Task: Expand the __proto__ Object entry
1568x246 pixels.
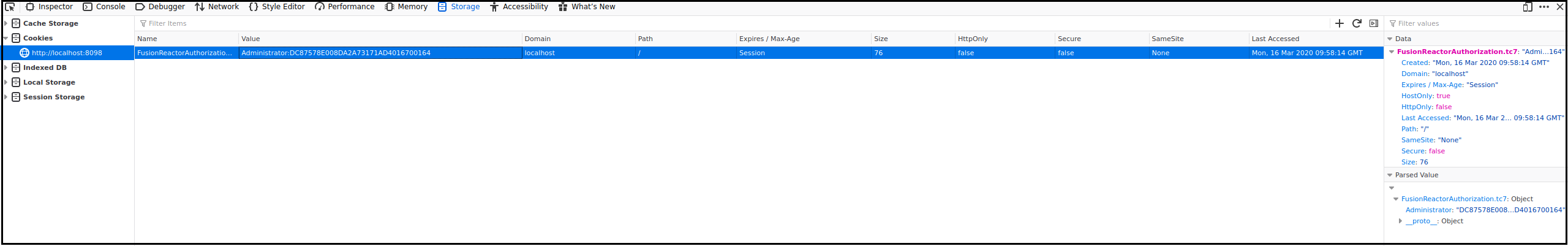Action: click(1400, 221)
